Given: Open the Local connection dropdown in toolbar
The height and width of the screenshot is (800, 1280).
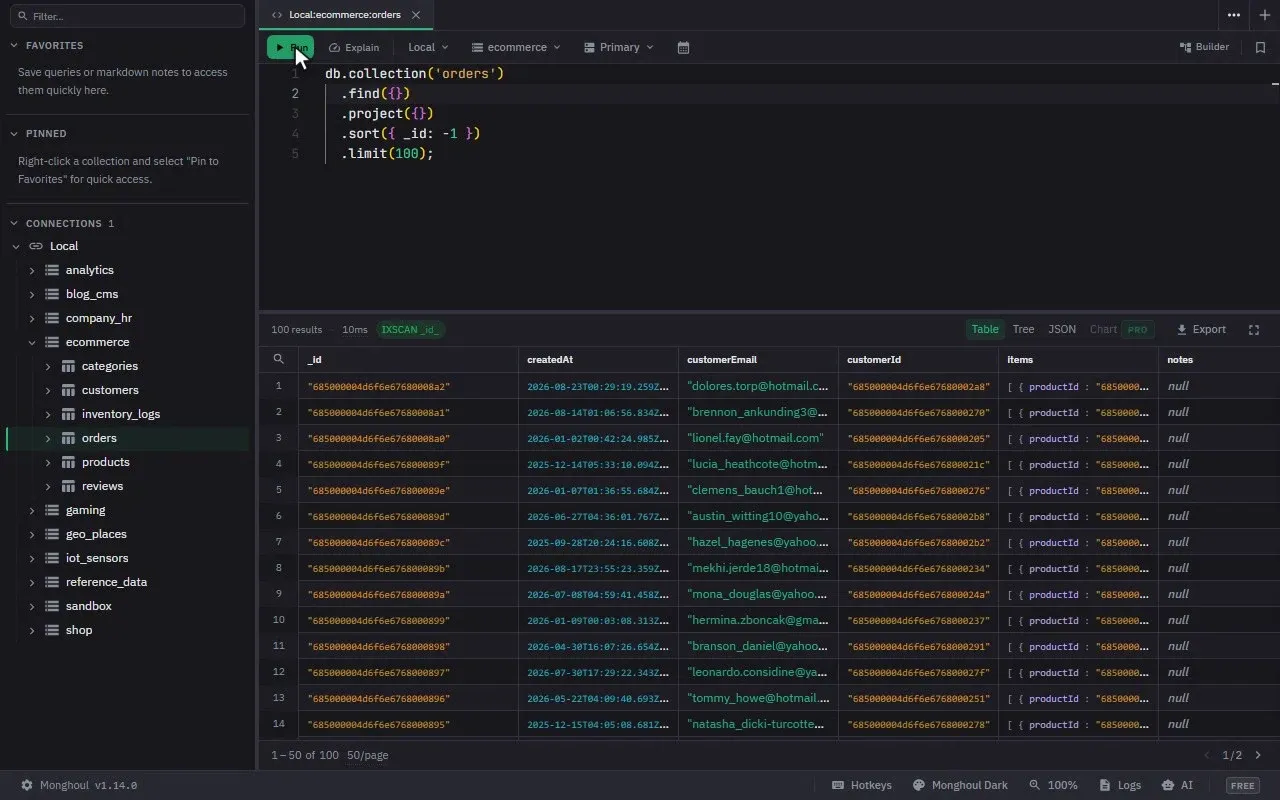Looking at the screenshot, I should coord(428,47).
